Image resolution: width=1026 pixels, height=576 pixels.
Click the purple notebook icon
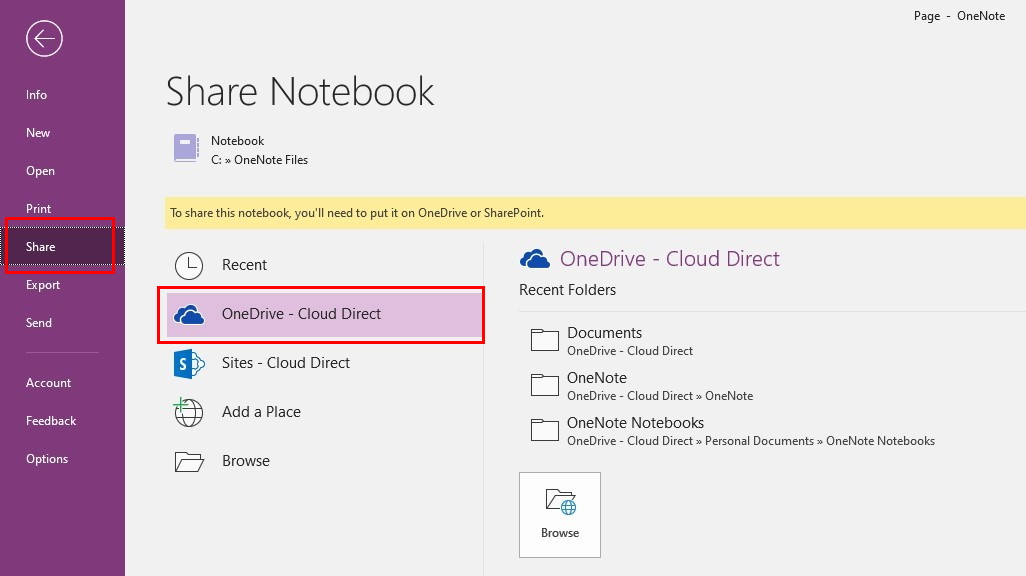[x=186, y=148]
